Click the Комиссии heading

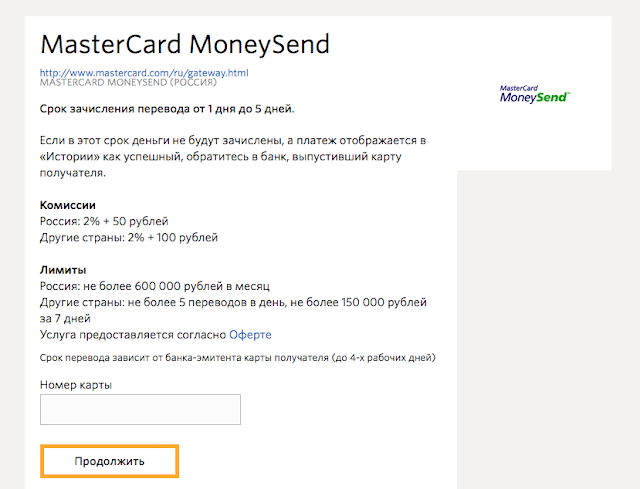(68, 205)
